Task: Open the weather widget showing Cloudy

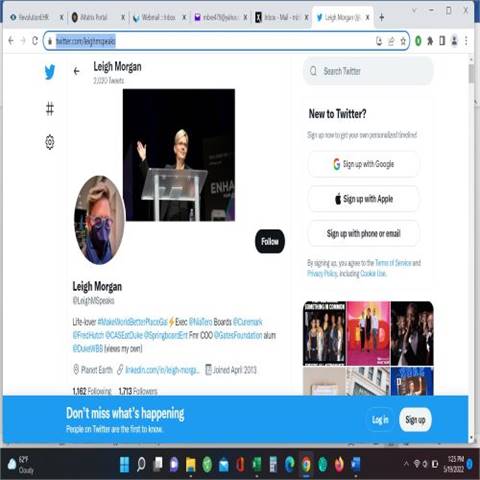Action: tap(21, 464)
